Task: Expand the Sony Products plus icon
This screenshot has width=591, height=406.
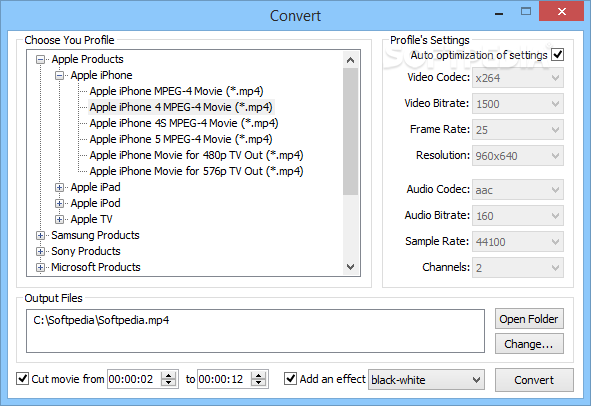Action: tap(40, 251)
